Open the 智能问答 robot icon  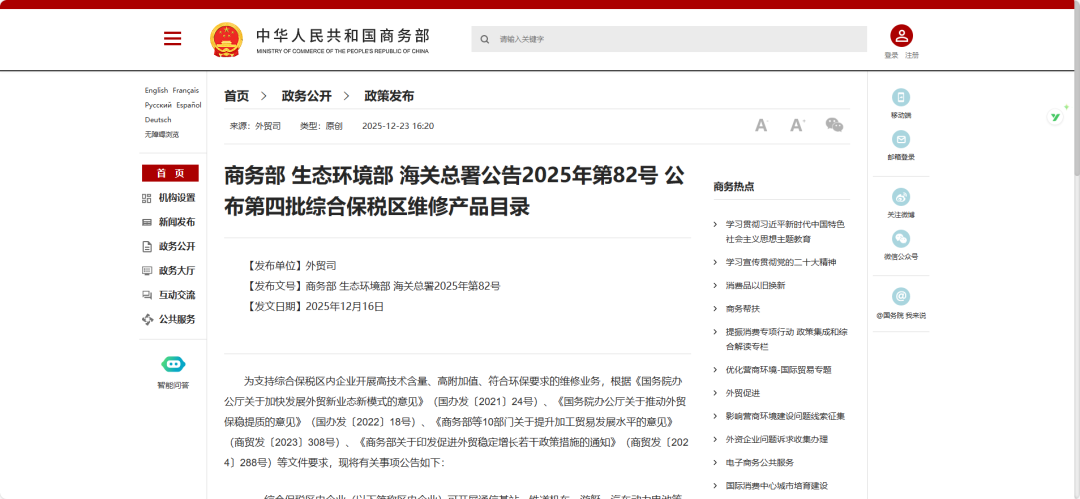point(174,364)
